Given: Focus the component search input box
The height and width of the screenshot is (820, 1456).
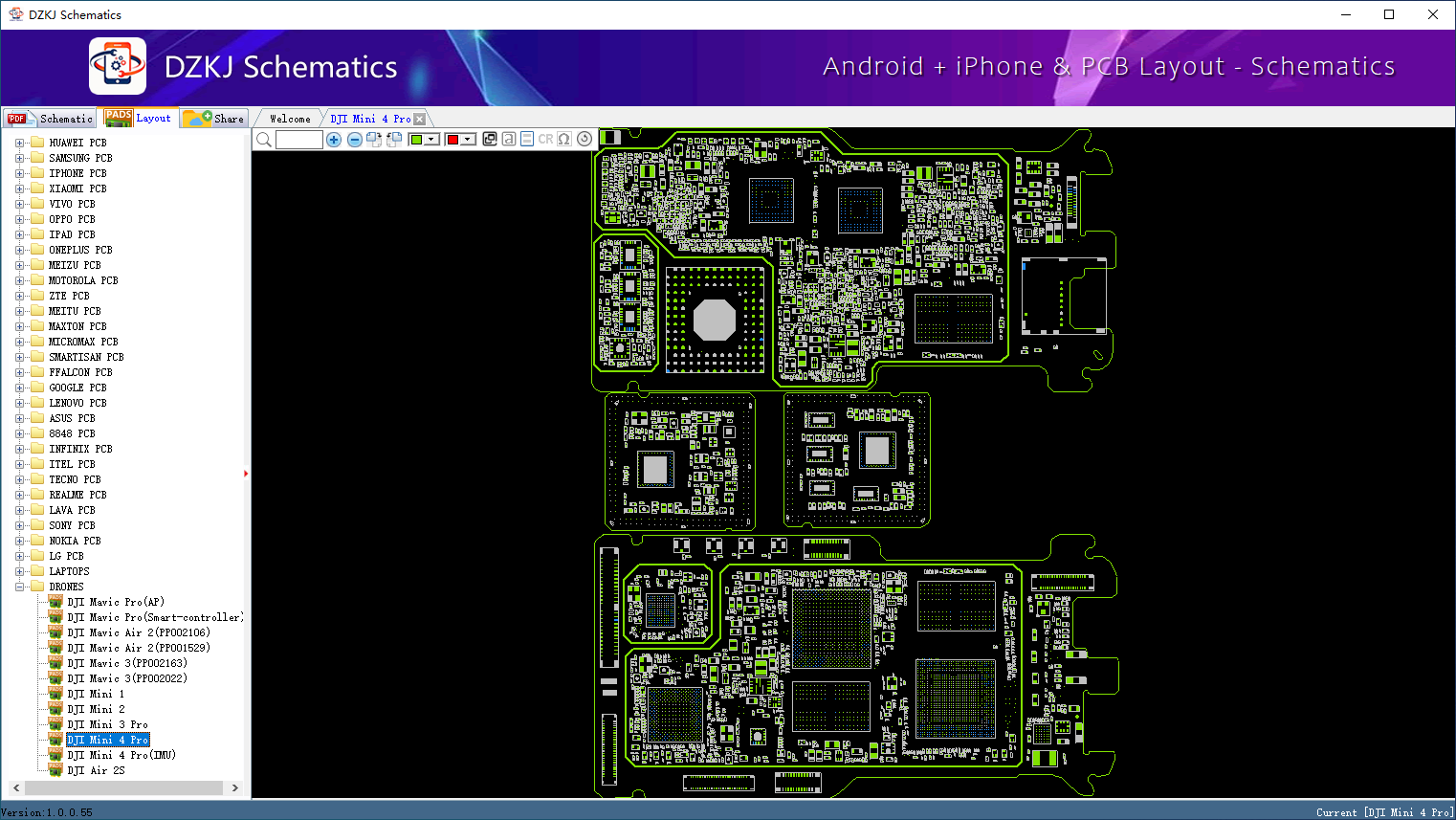Looking at the screenshot, I should 299,140.
